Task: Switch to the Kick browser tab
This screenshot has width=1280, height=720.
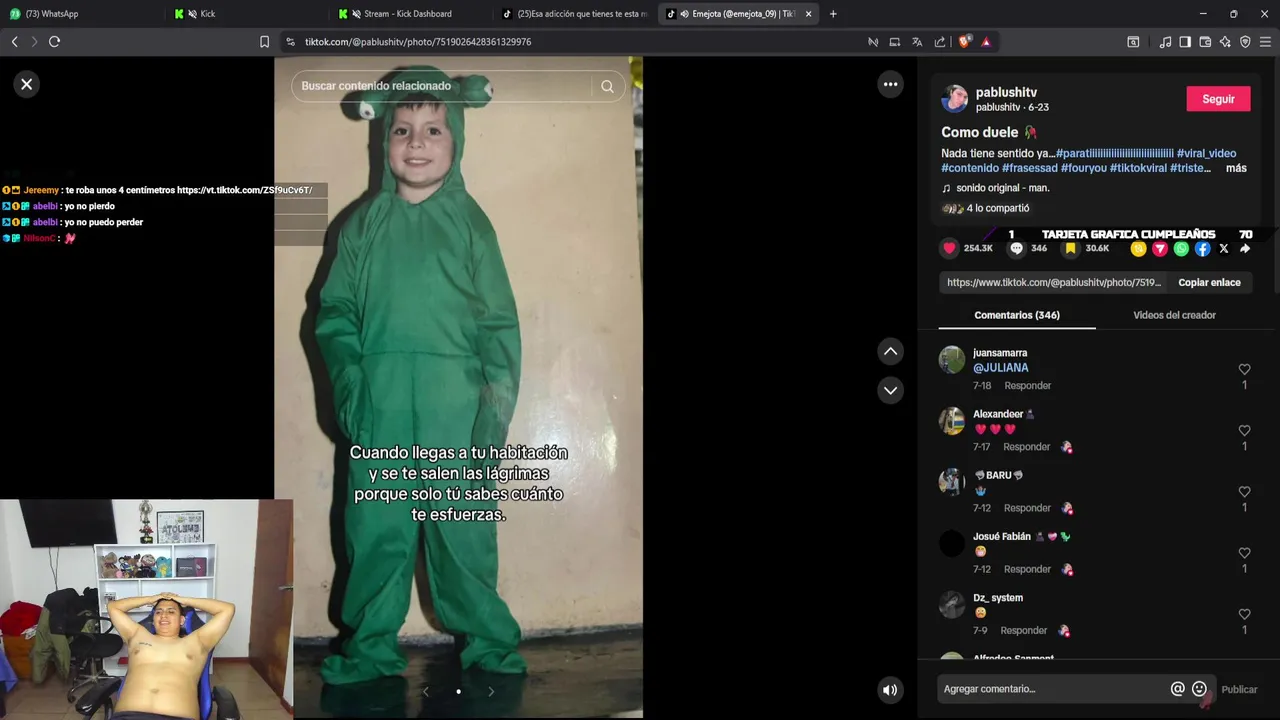Action: [245, 14]
